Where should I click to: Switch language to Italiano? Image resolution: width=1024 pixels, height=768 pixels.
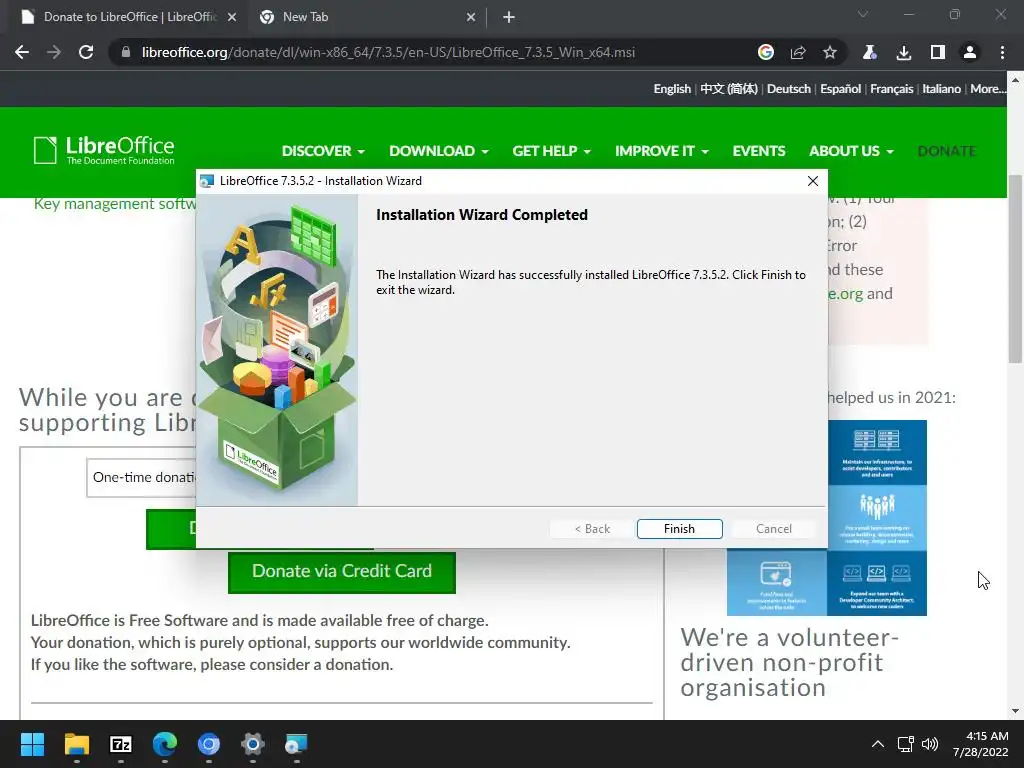941,89
